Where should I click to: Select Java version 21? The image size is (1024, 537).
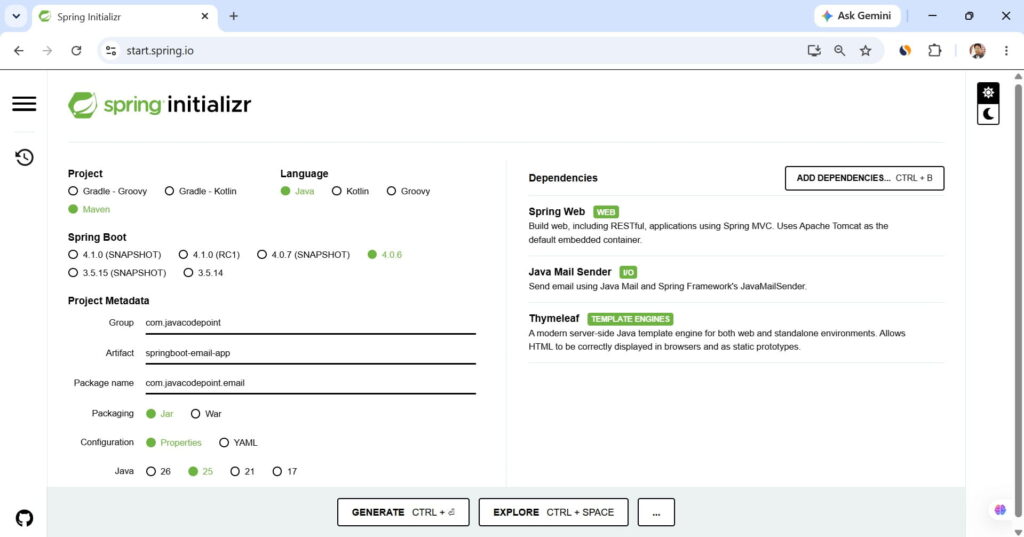point(242,471)
